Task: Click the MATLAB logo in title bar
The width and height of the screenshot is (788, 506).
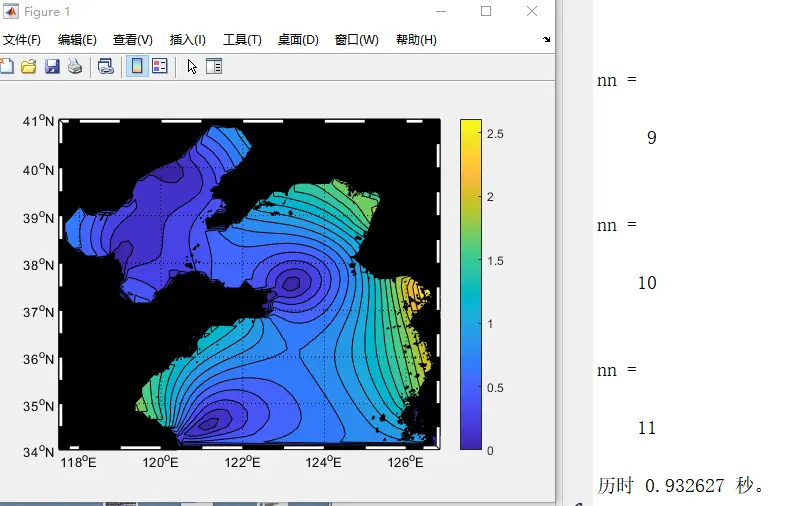Action: pos(11,11)
